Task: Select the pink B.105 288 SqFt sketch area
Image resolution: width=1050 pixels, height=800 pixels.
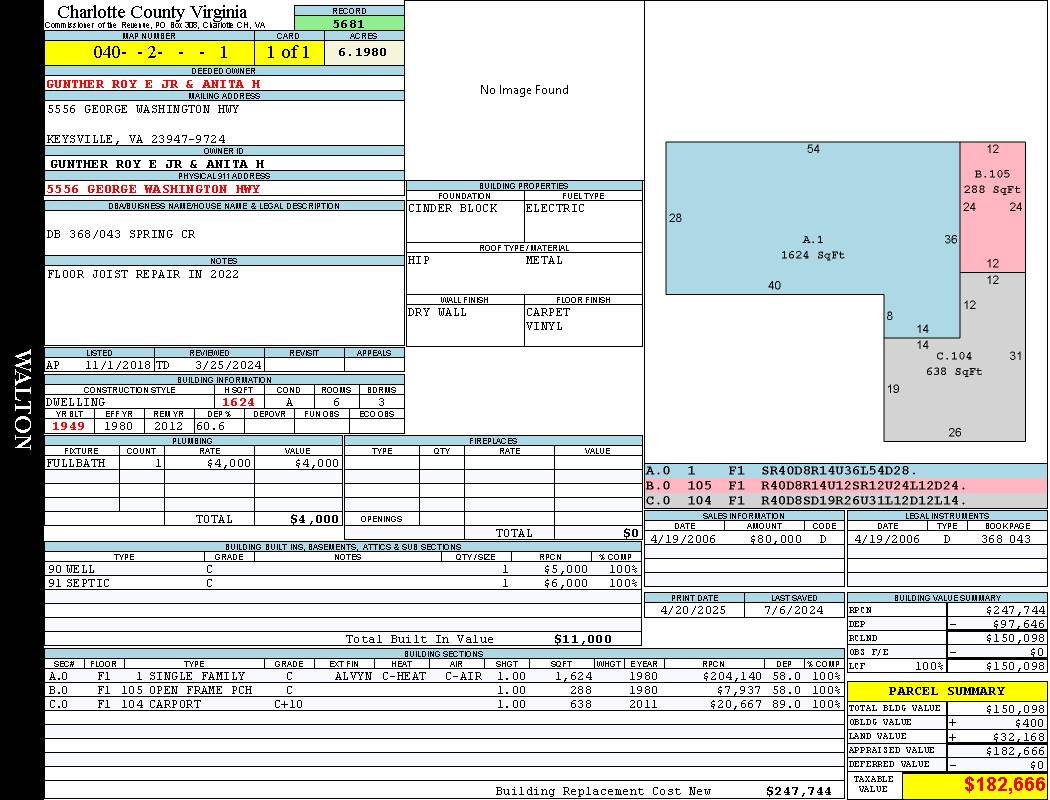Action: tap(992, 205)
